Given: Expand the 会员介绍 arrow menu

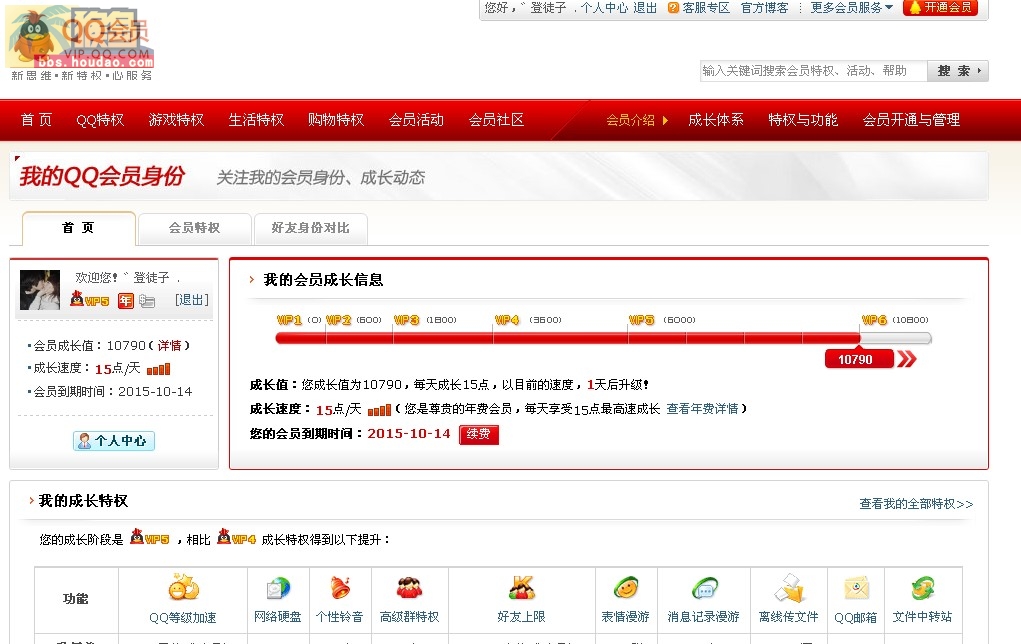Looking at the screenshot, I should coord(637,120).
